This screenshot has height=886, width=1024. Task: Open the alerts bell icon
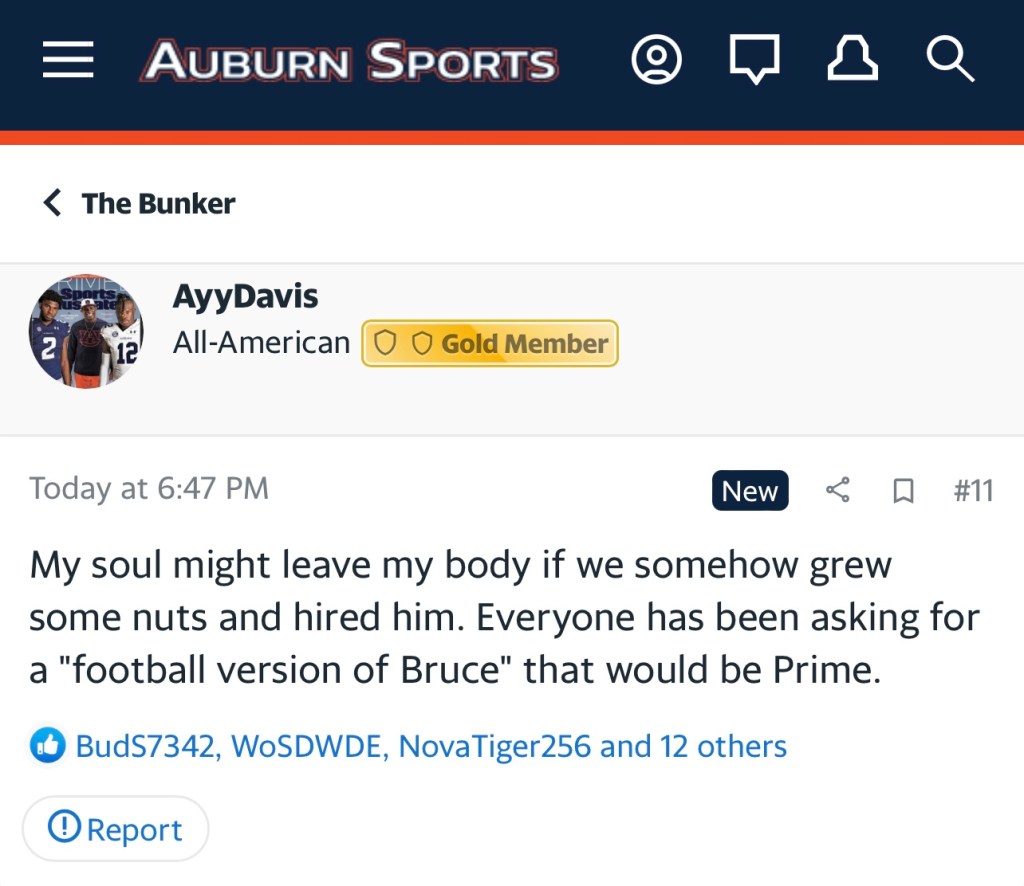(x=852, y=61)
